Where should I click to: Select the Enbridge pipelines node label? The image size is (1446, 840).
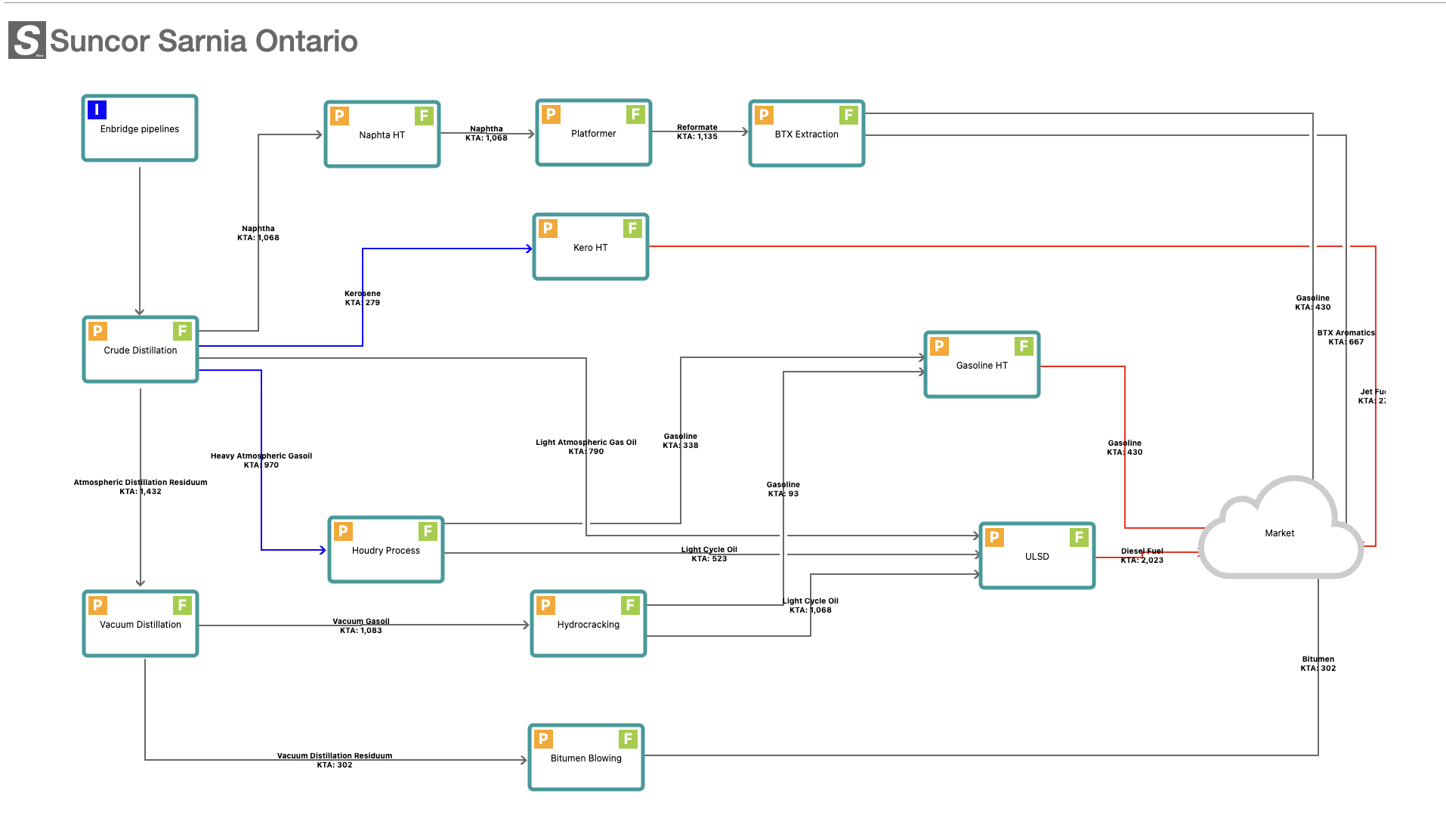(140, 129)
